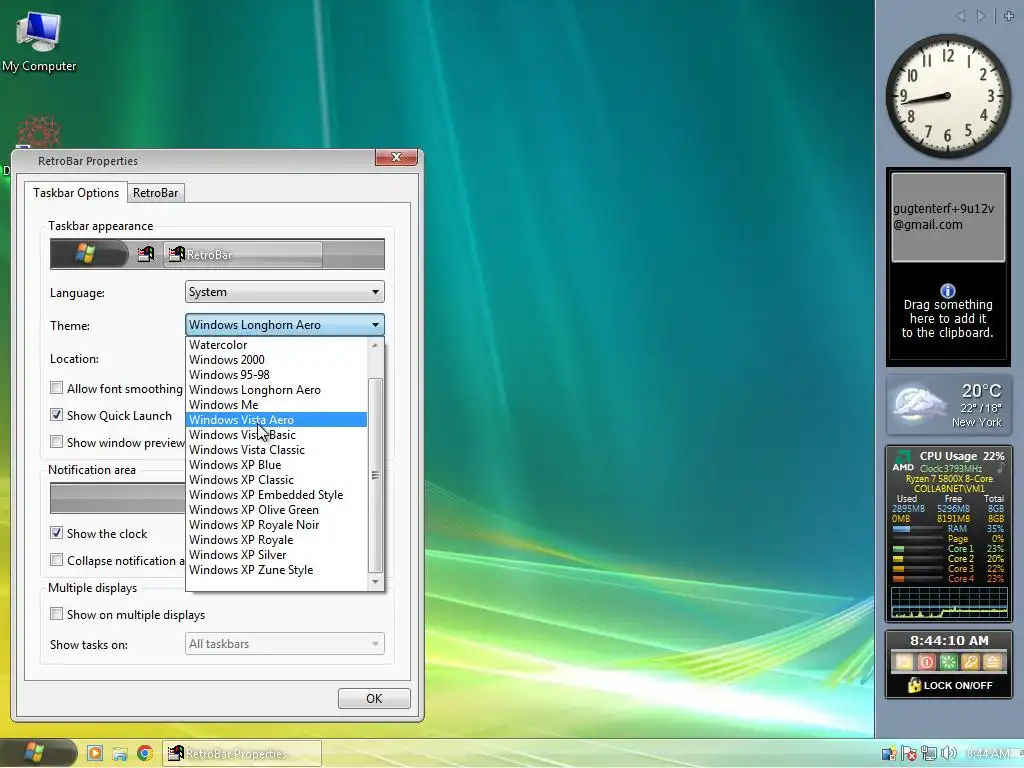Click the email text in clipboard gadget
This screenshot has width=1024, height=768.
943,216
